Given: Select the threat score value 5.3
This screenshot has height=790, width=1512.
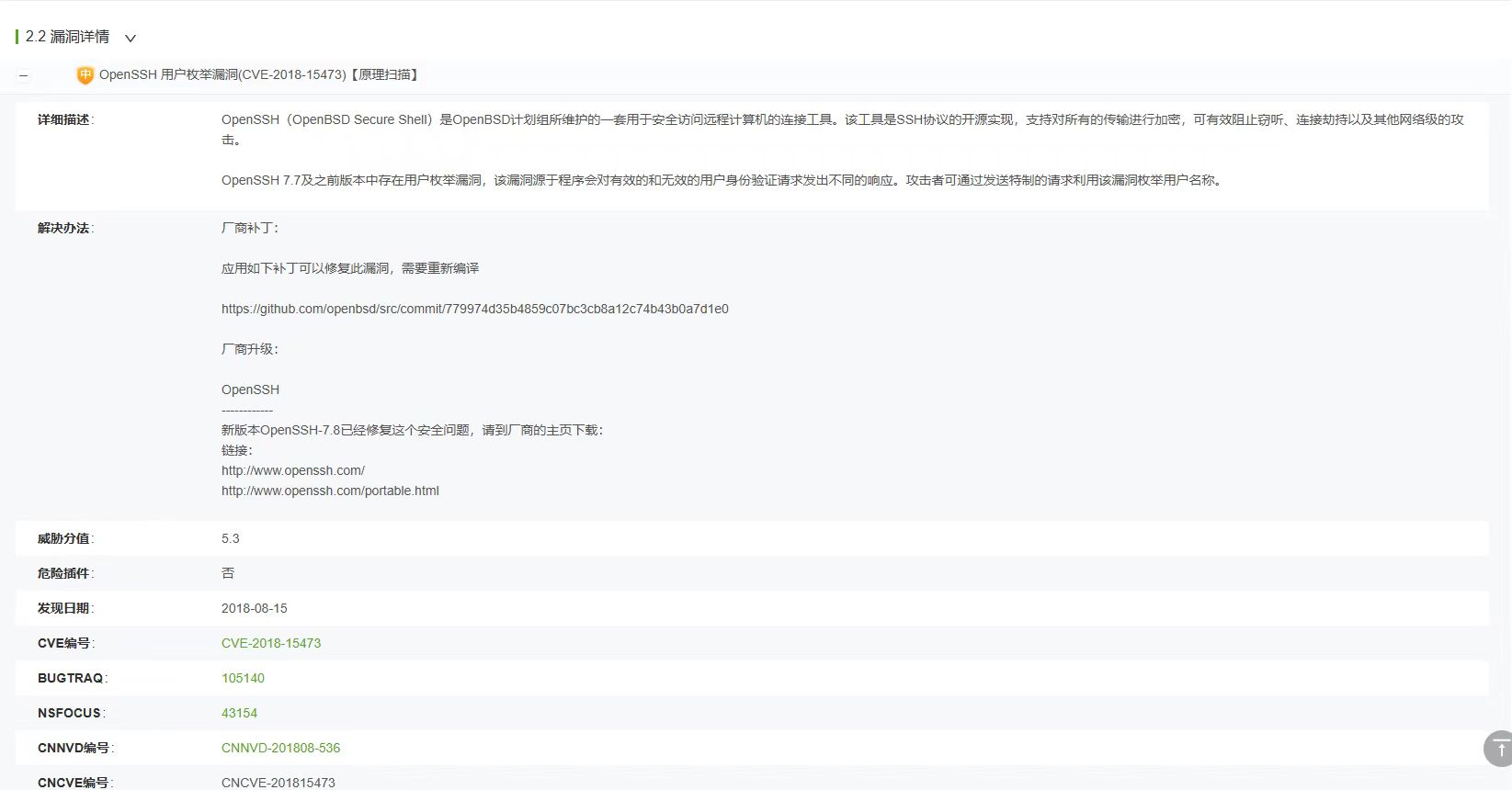Looking at the screenshot, I should (x=231, y=538).
